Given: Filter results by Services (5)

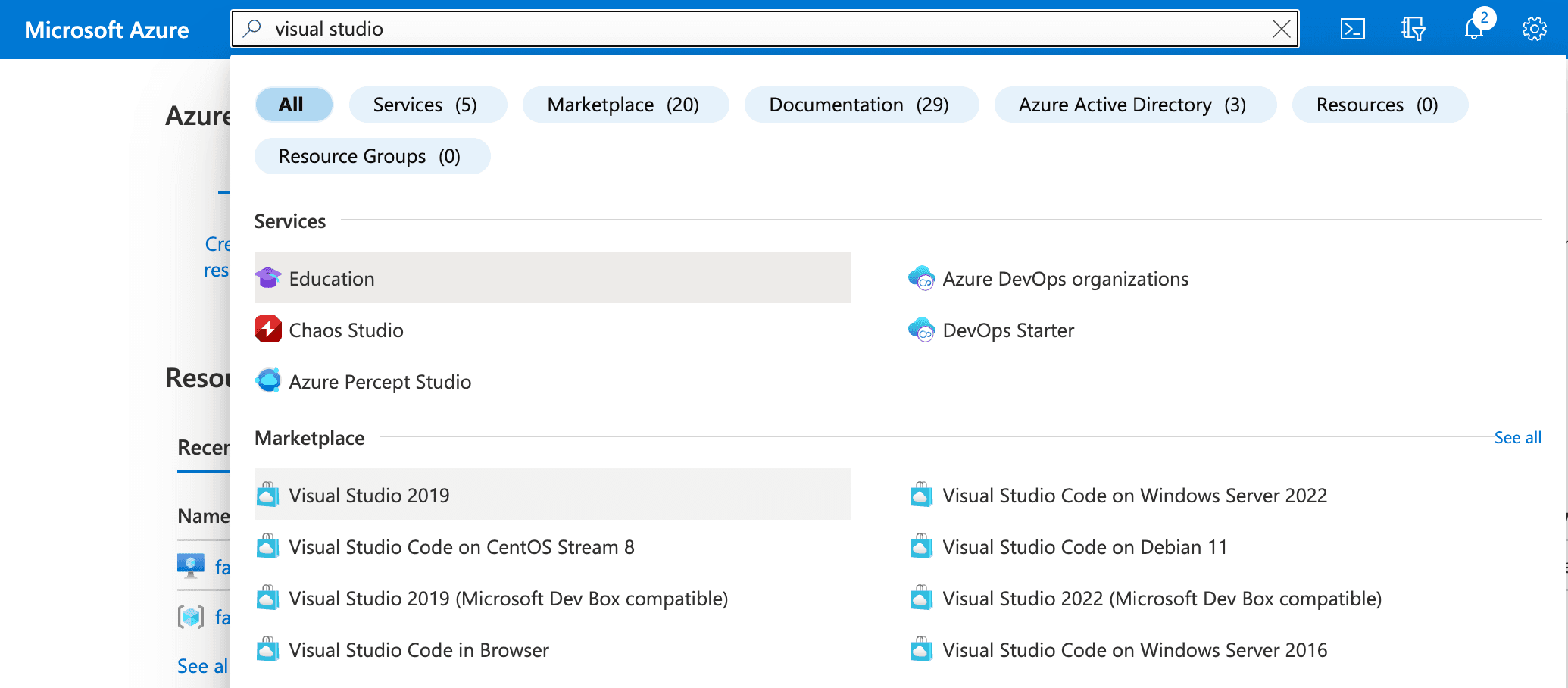Looking at the screenshot, I should coord(427,105).
